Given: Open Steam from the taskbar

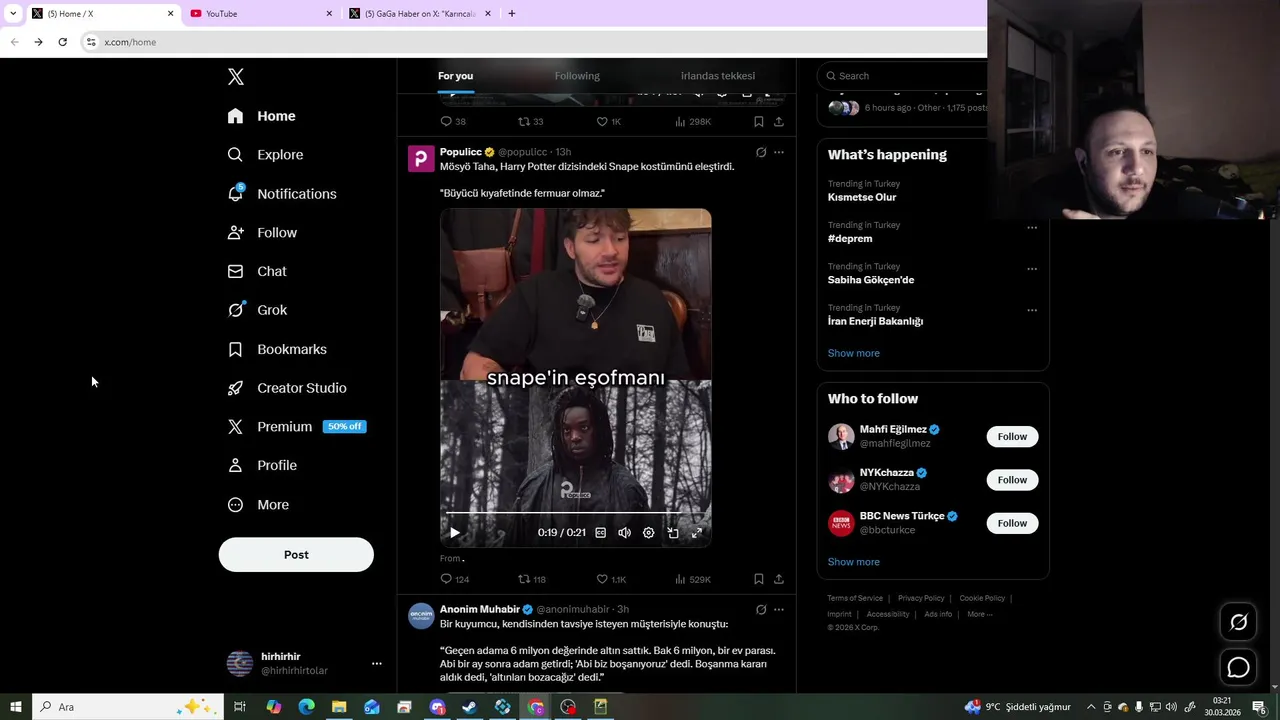Looking at the screenshot, I should point(469,707).
